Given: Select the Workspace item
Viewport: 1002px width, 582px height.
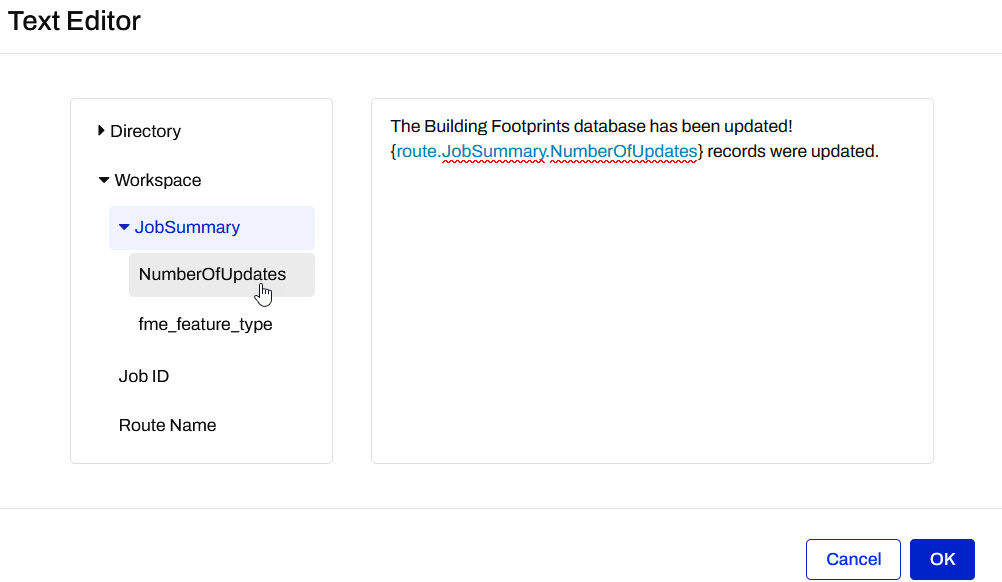Looking at the screenshot, I should (158, 180).
